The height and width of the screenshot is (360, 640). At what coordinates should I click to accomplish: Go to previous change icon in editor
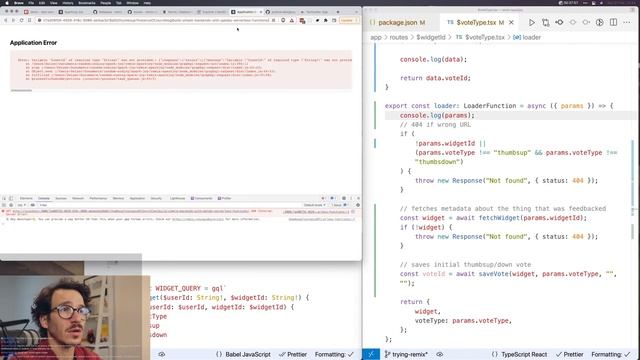559,23
